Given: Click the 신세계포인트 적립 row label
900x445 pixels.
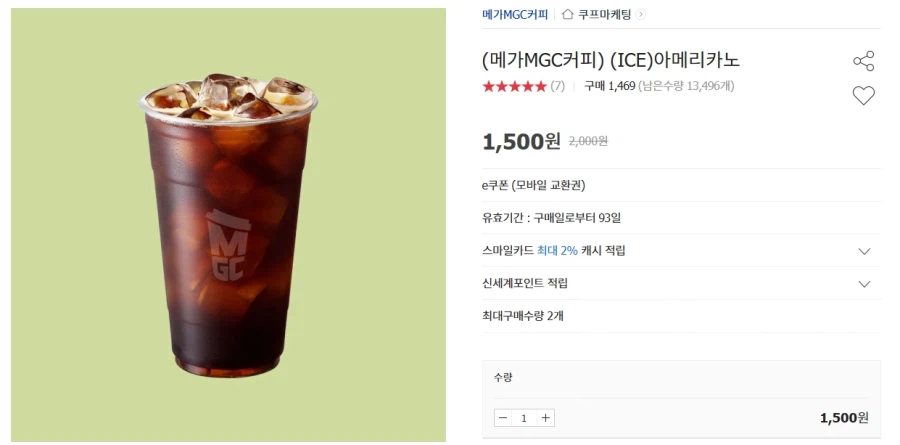Looking at the screenshot, I should [525, 283].
